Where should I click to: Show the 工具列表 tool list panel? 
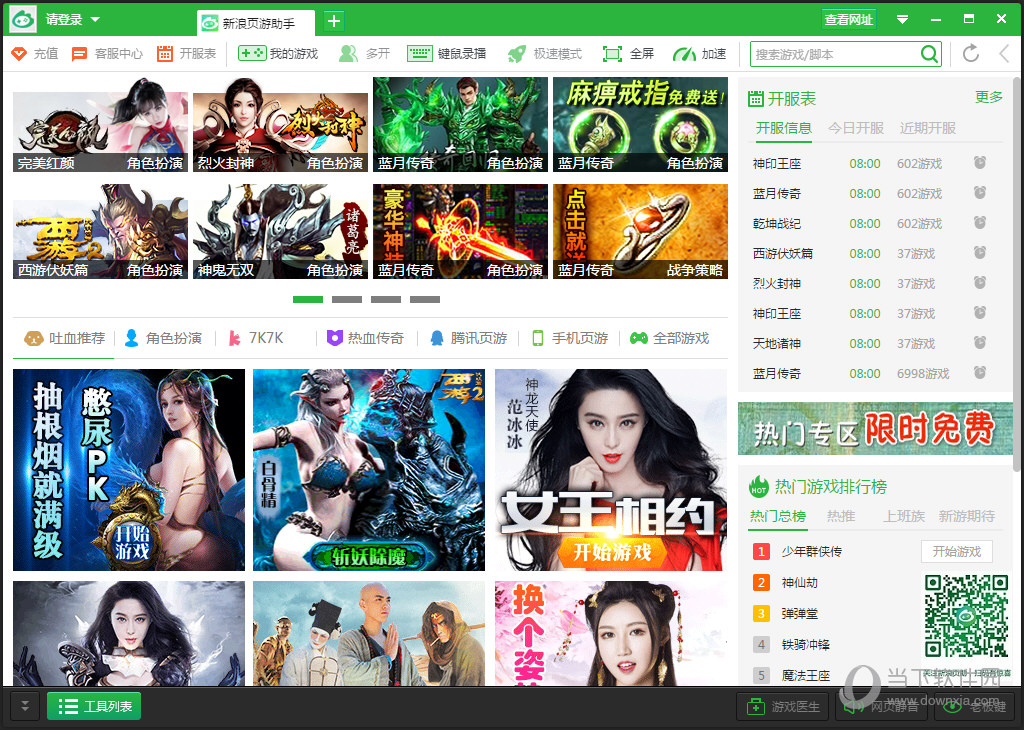(x=93, y=705)
